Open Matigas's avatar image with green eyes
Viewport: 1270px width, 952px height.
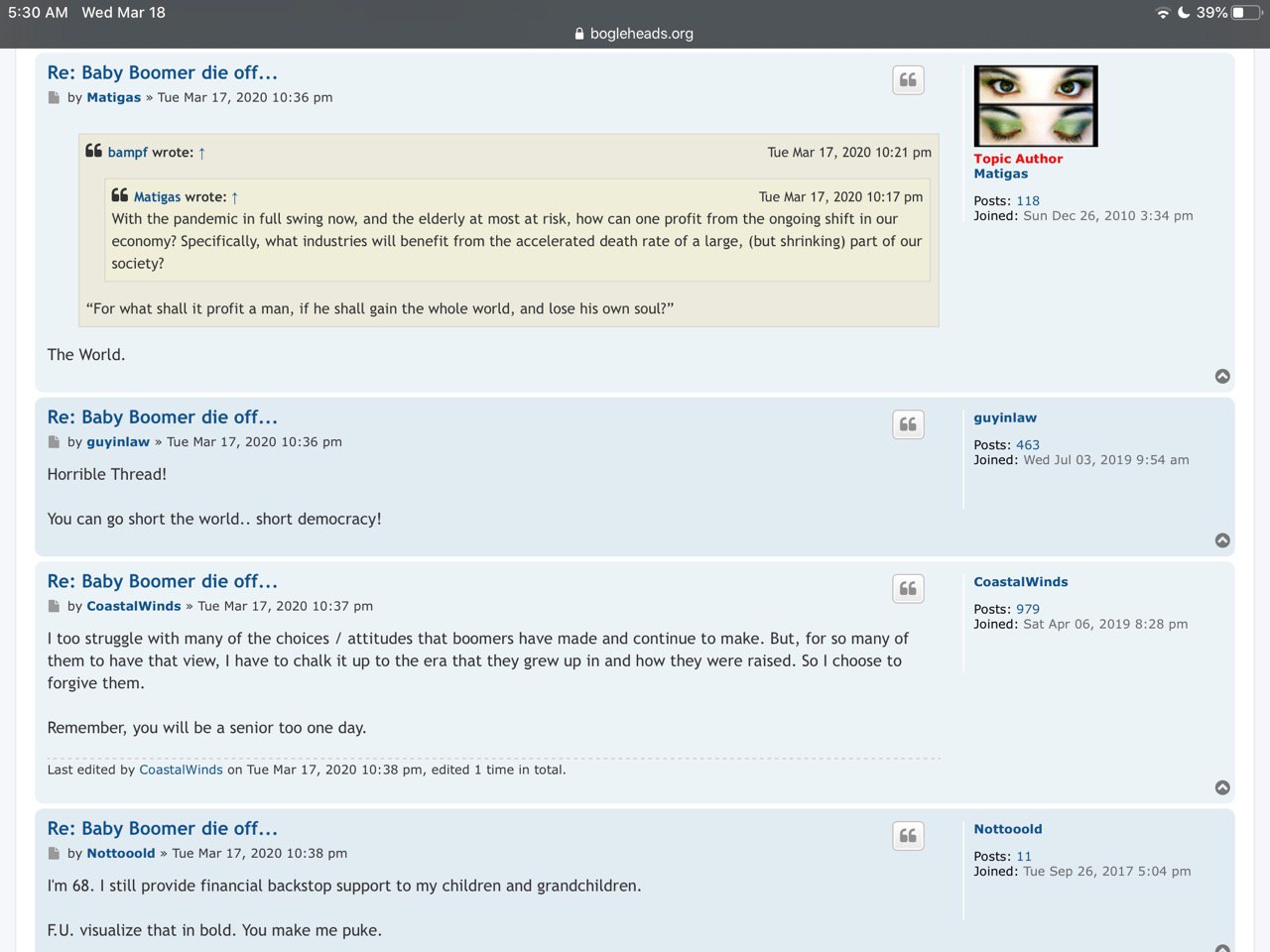click(x=1035, y=106)
